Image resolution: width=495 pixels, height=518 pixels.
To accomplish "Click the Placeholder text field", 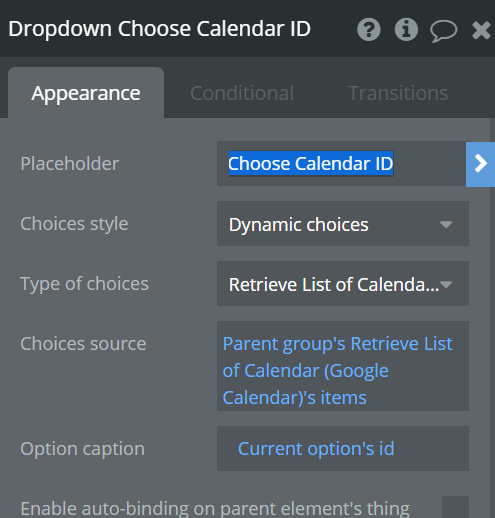I will [341, 164].
